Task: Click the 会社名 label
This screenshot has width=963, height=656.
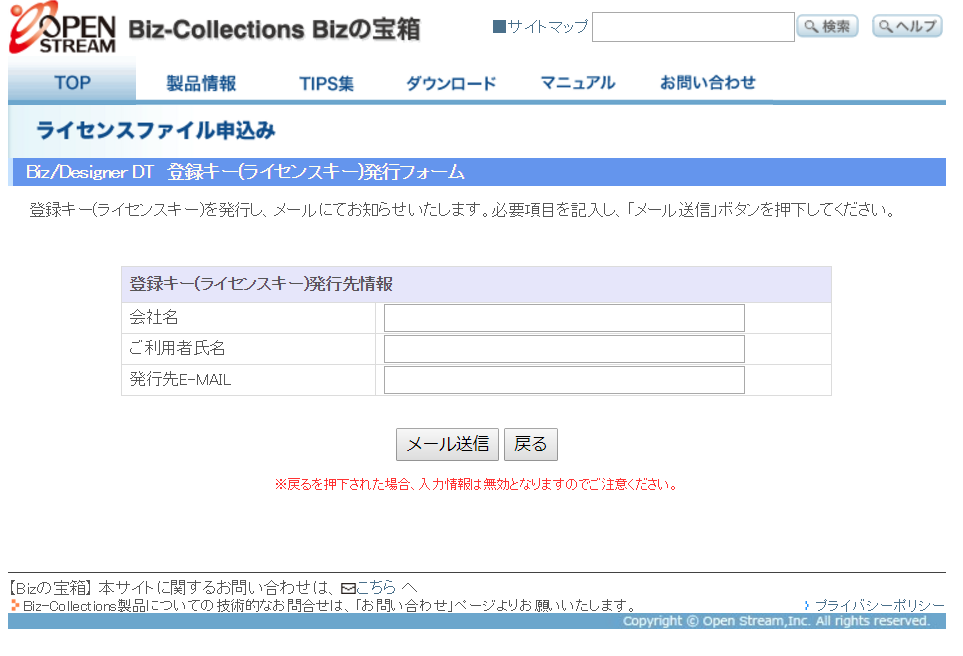Action: pos(154,317)
